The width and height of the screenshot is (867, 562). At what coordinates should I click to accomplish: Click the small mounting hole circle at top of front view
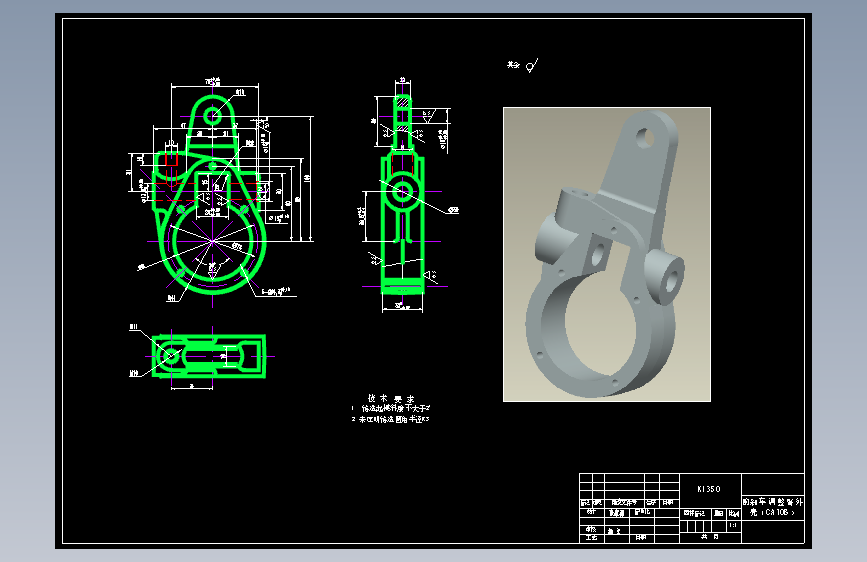212,117
